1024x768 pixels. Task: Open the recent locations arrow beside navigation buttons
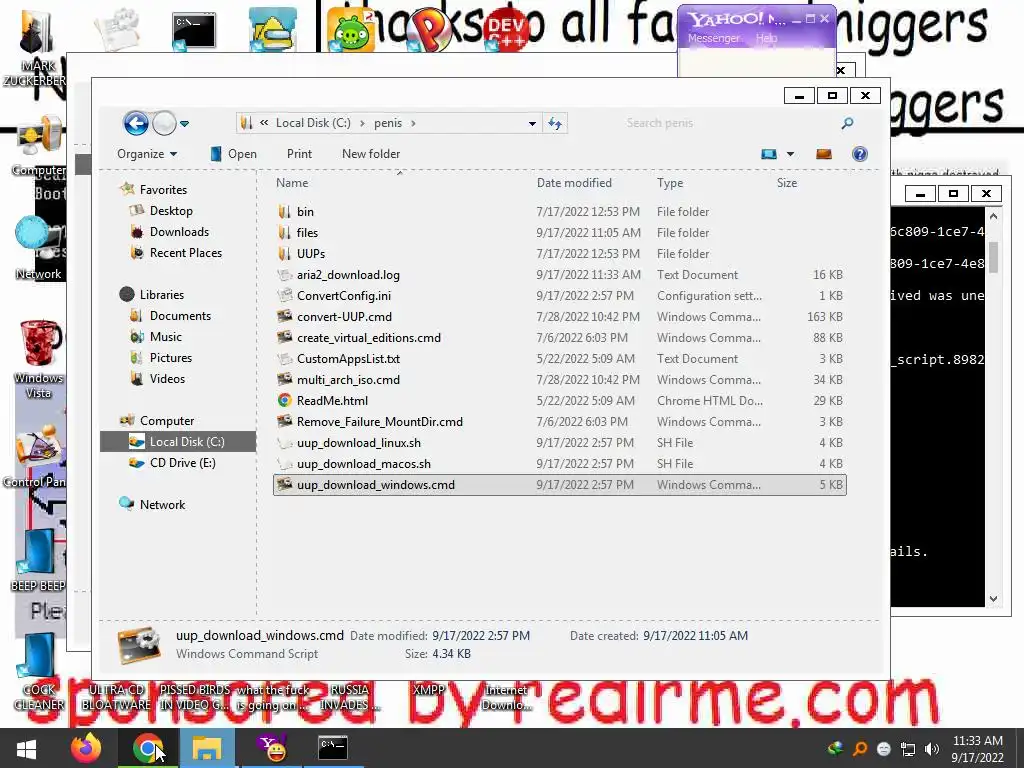tap(185, 123)
